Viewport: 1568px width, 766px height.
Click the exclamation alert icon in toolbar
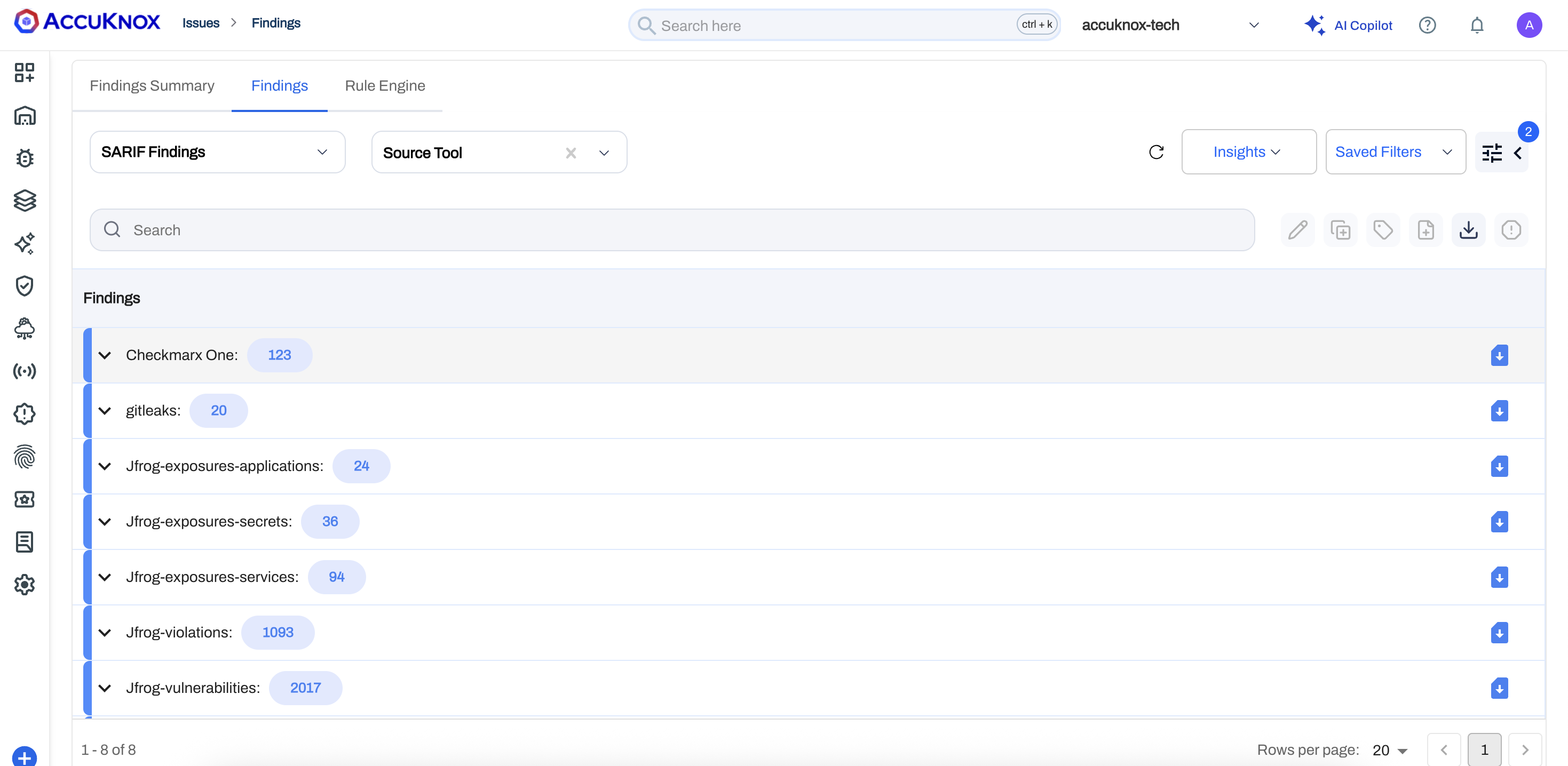(1511, 230)
